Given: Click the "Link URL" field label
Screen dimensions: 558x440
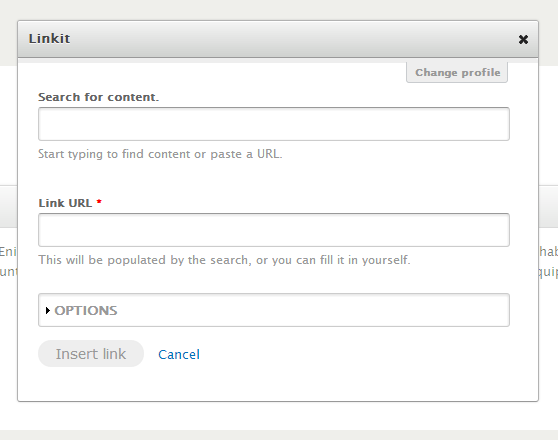Looking at the screenshot, I should 65,203.
